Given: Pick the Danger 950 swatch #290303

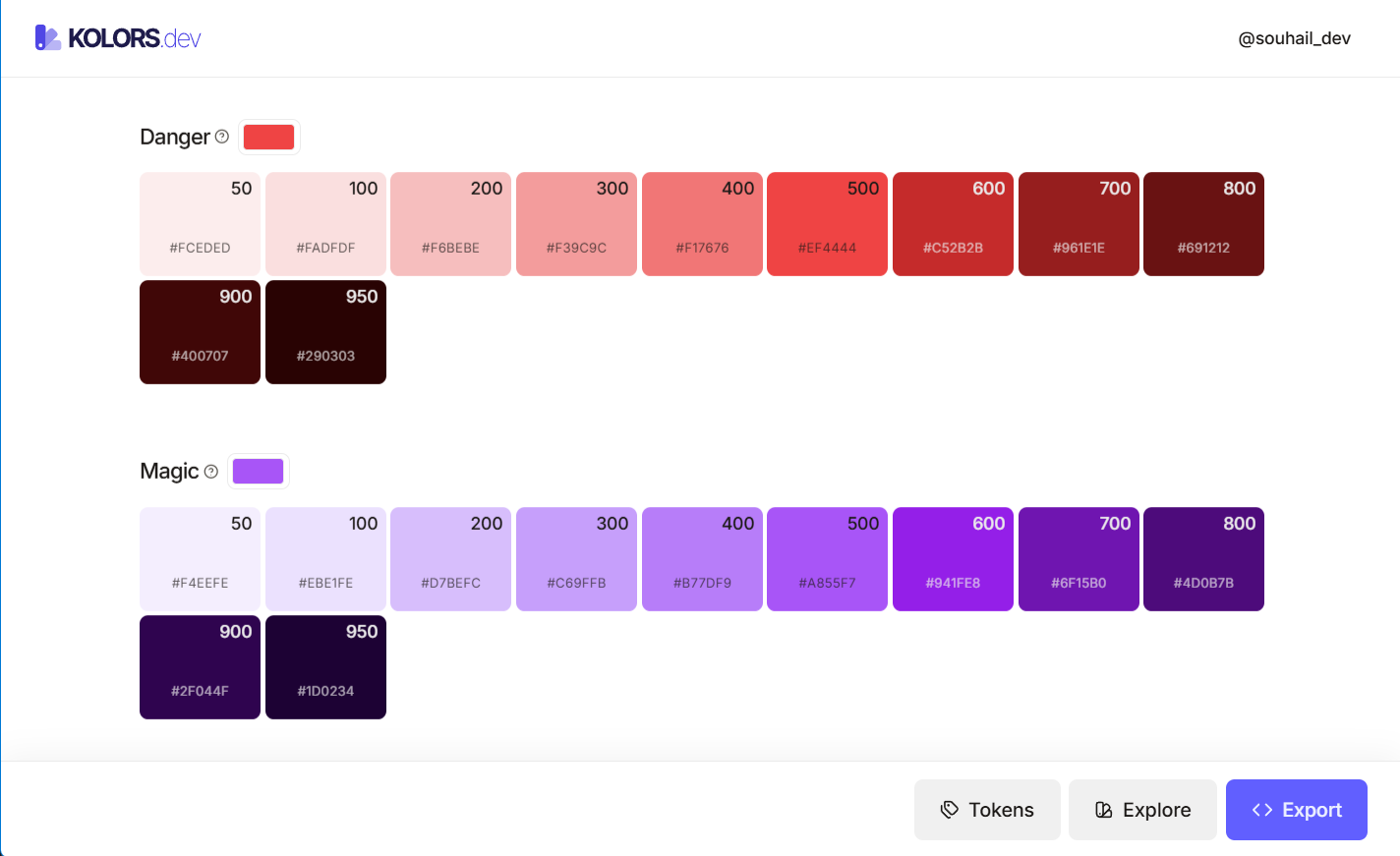Looking at the screenshot, I should (325, 332).
